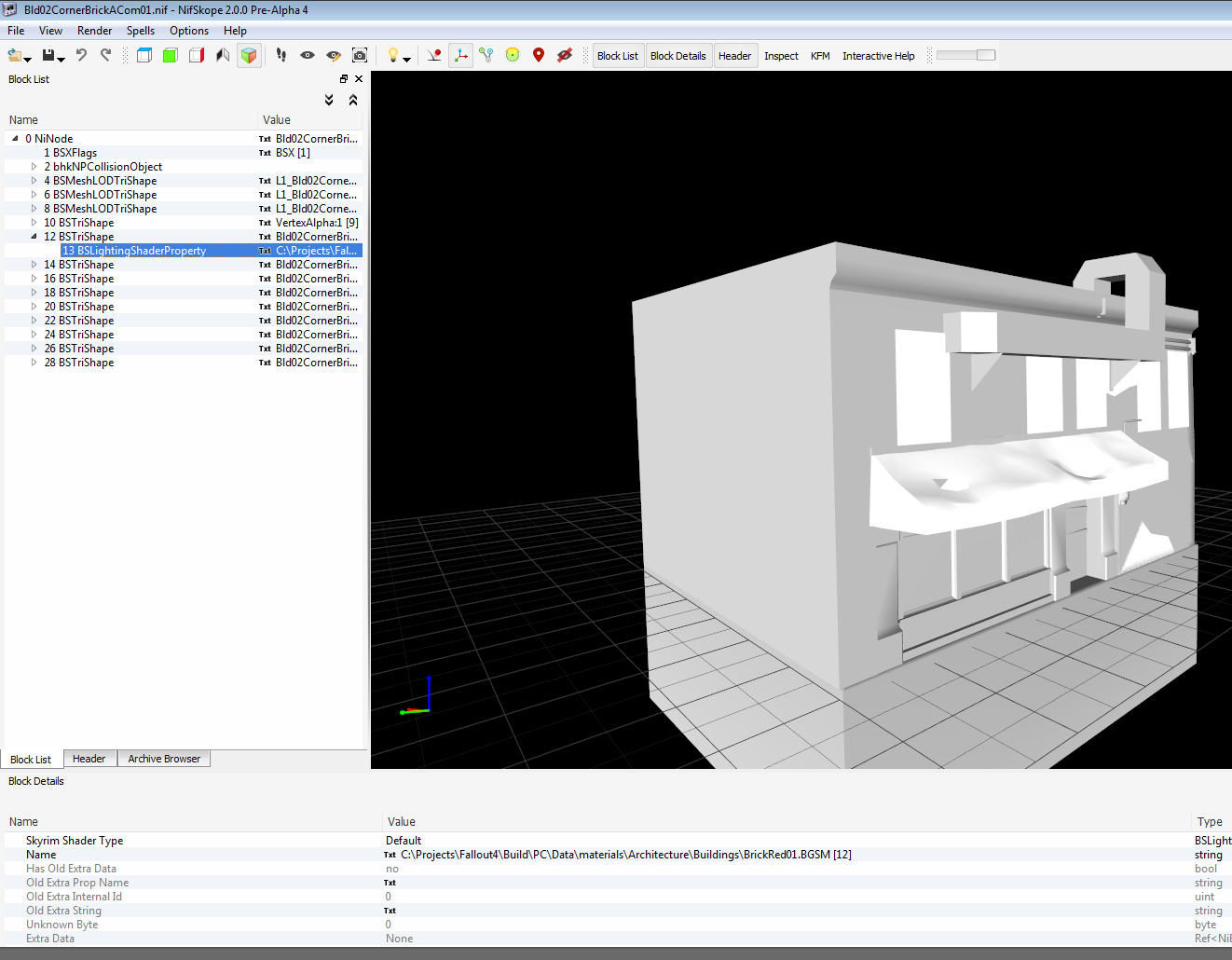Screen dimensions: 1232x960
Task: Open the Spells menu
Action: pyautogui.click(x=141, y=31)
